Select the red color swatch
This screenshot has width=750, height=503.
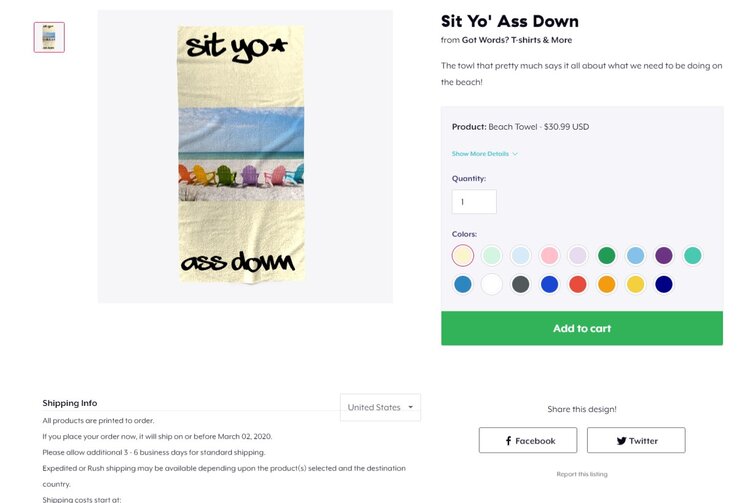(x=577, y=284)
